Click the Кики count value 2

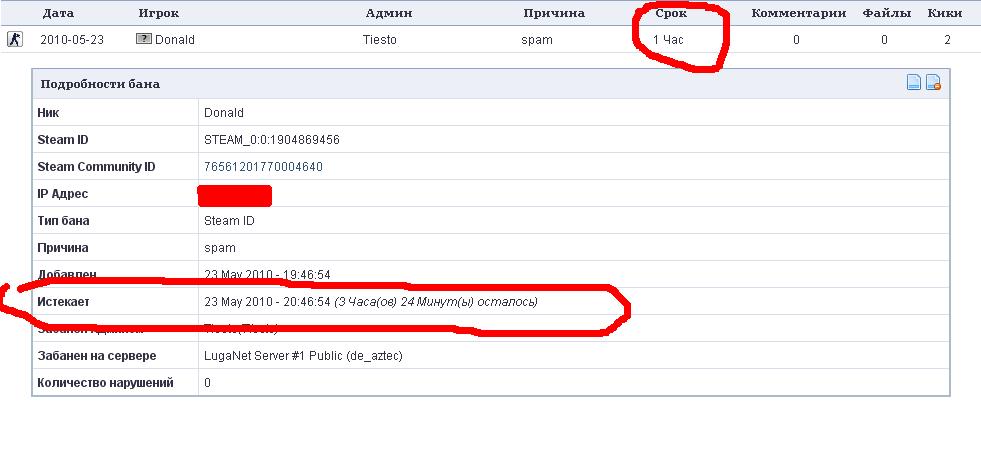point(947,40)
